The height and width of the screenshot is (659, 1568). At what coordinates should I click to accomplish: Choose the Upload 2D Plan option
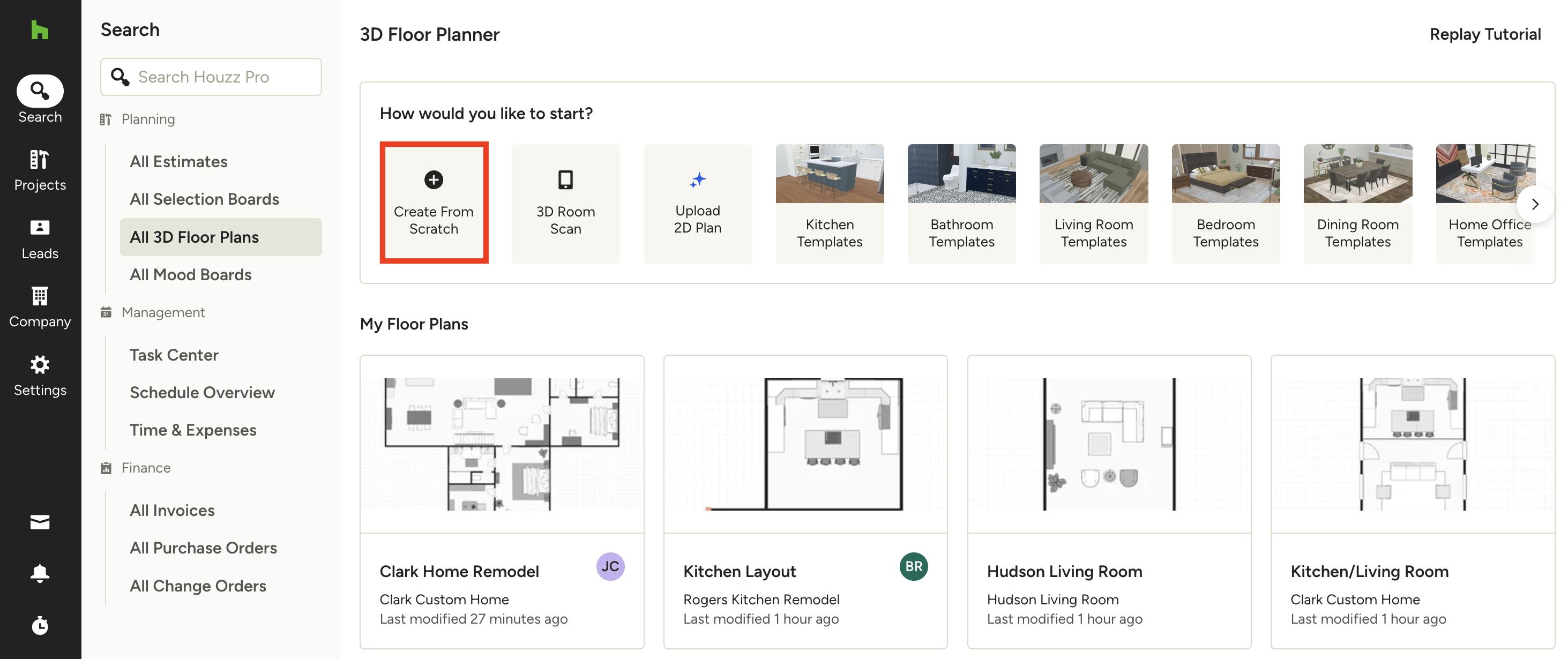(x=697, y=203)
